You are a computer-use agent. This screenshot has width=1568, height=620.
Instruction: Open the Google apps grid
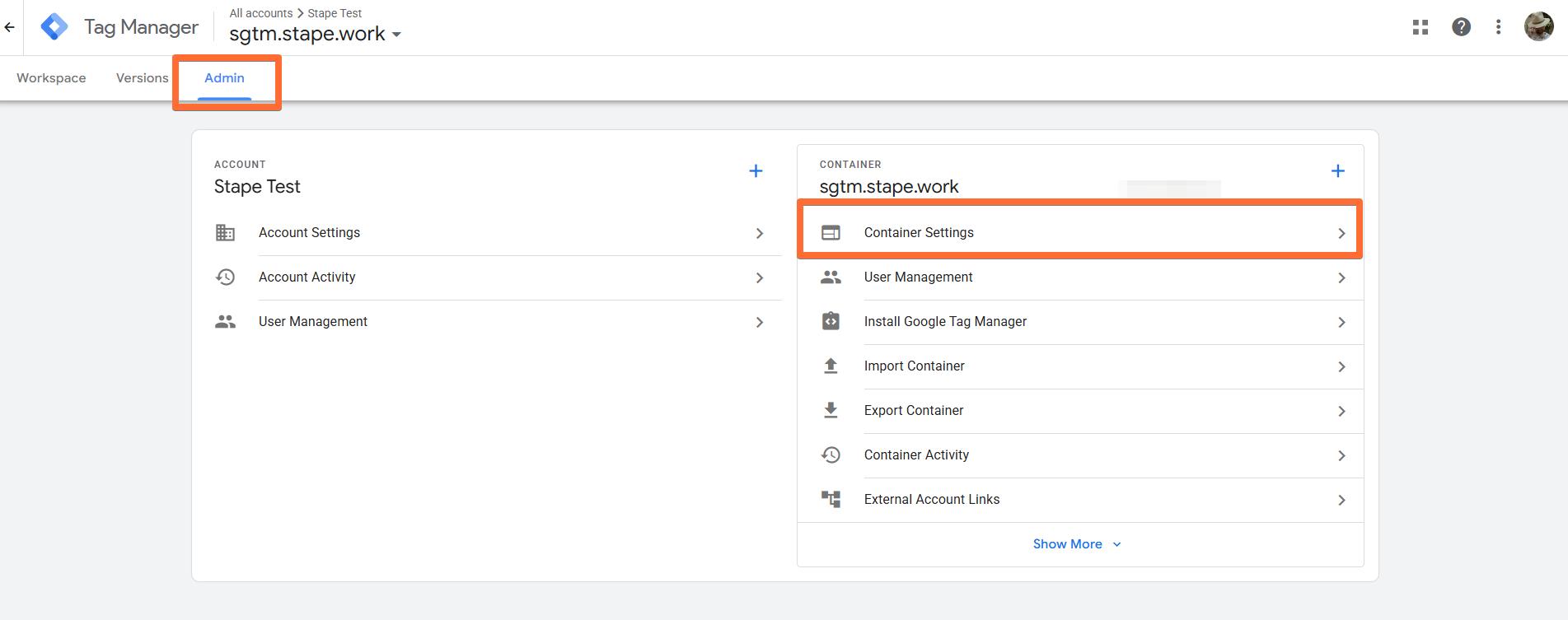coord(1420,27)
